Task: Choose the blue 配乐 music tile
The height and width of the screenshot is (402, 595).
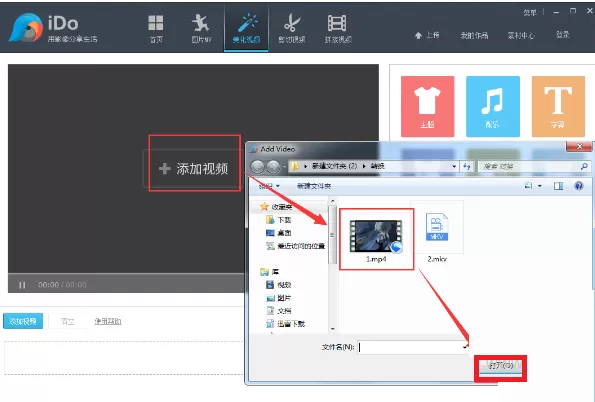Action: [493, 106]
